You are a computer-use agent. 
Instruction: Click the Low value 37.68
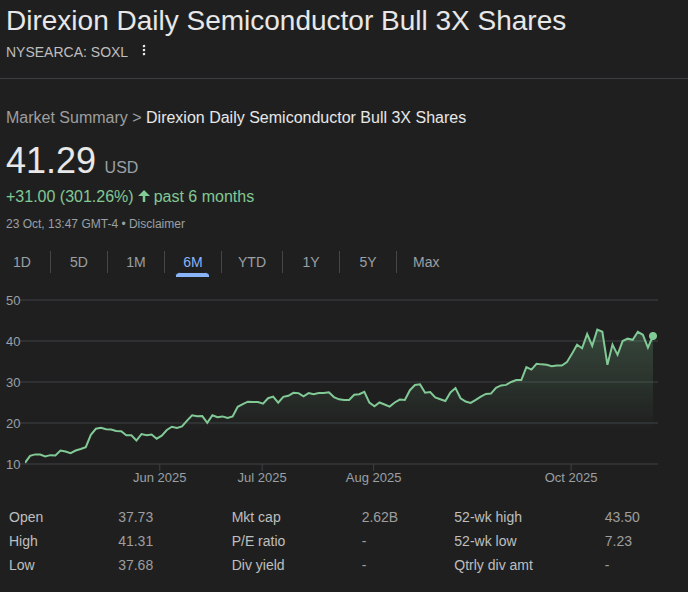[136, 565]
